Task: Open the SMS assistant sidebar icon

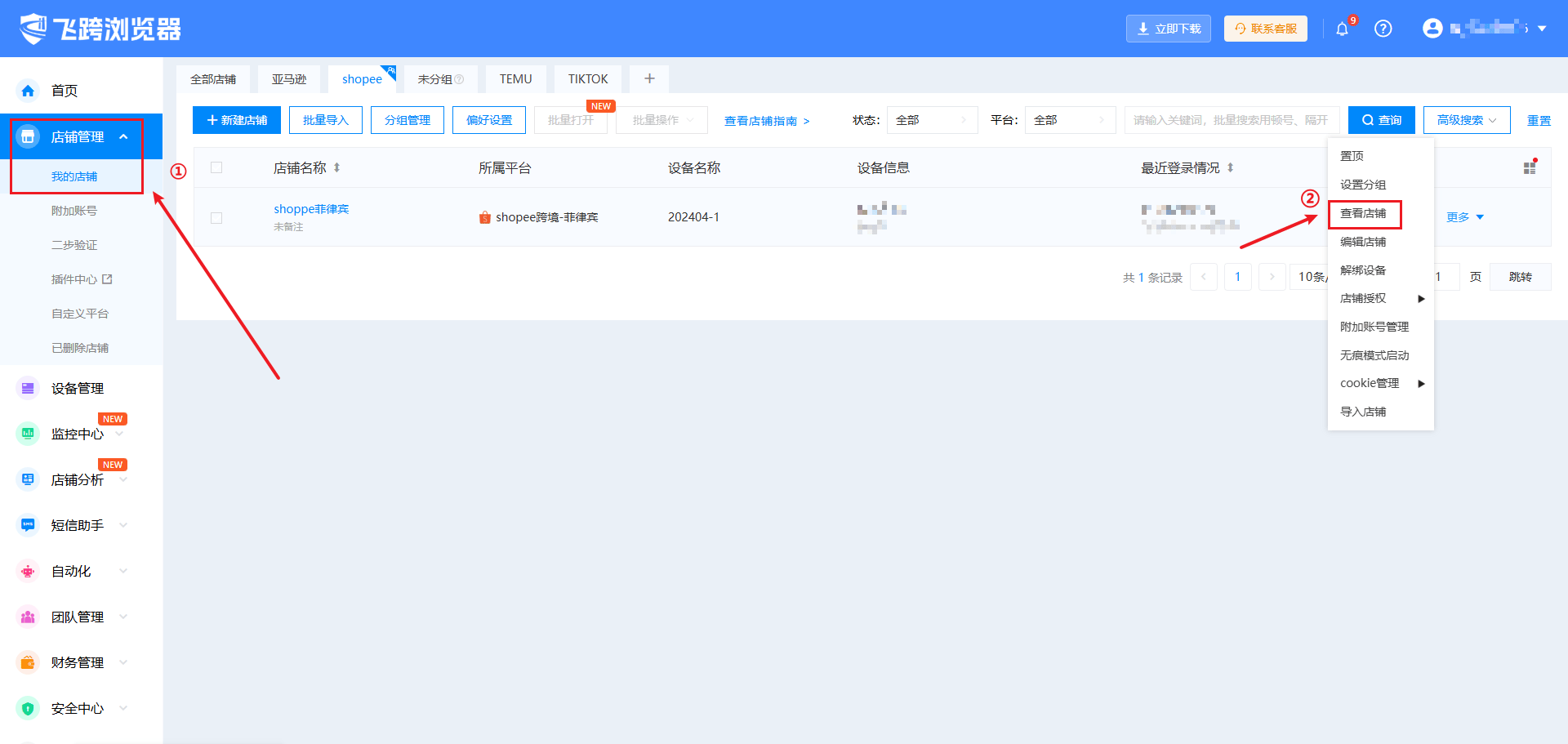Action: click(29, 525)
